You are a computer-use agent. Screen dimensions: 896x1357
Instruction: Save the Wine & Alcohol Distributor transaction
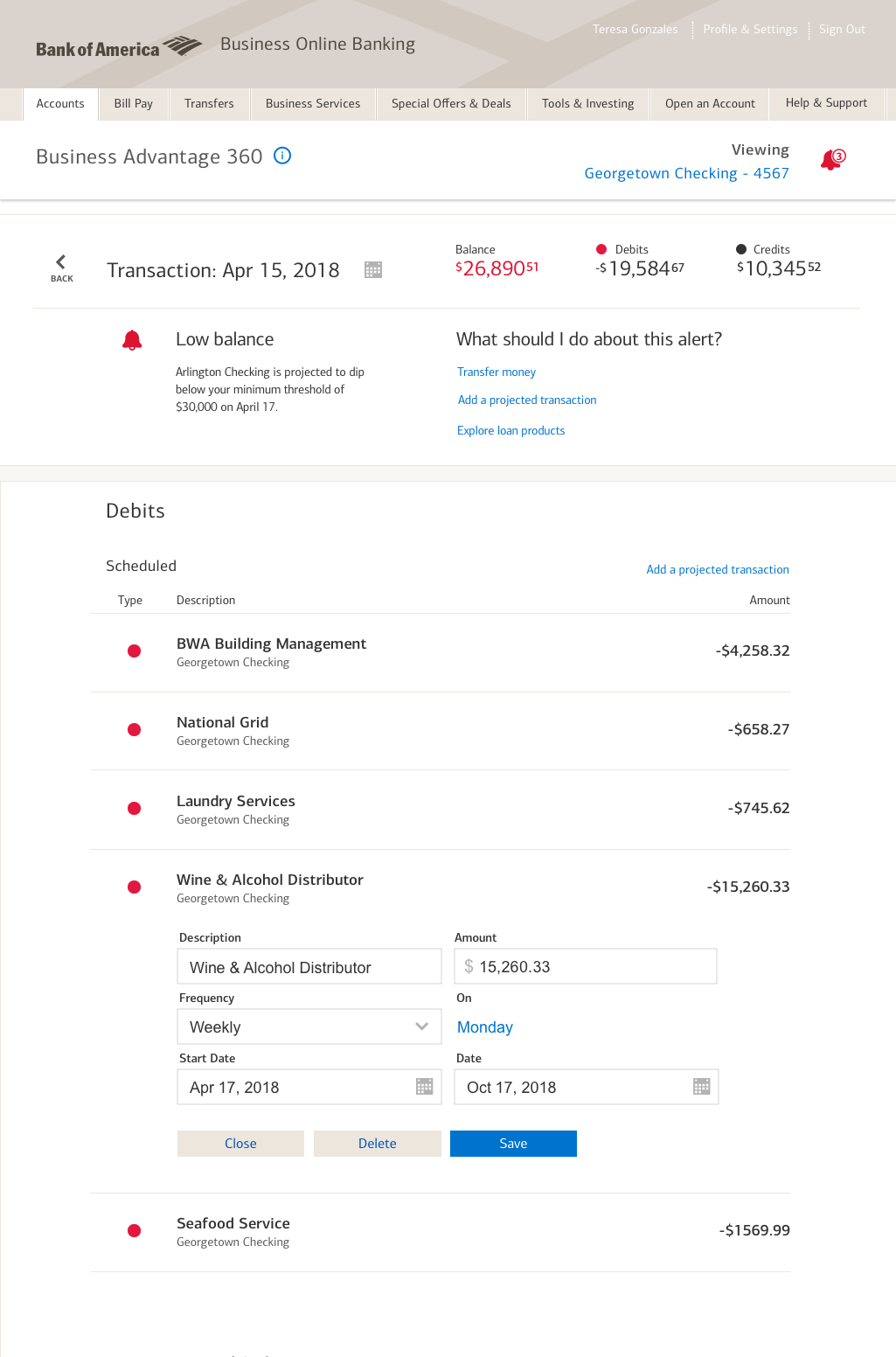[x=513, y=1144]
